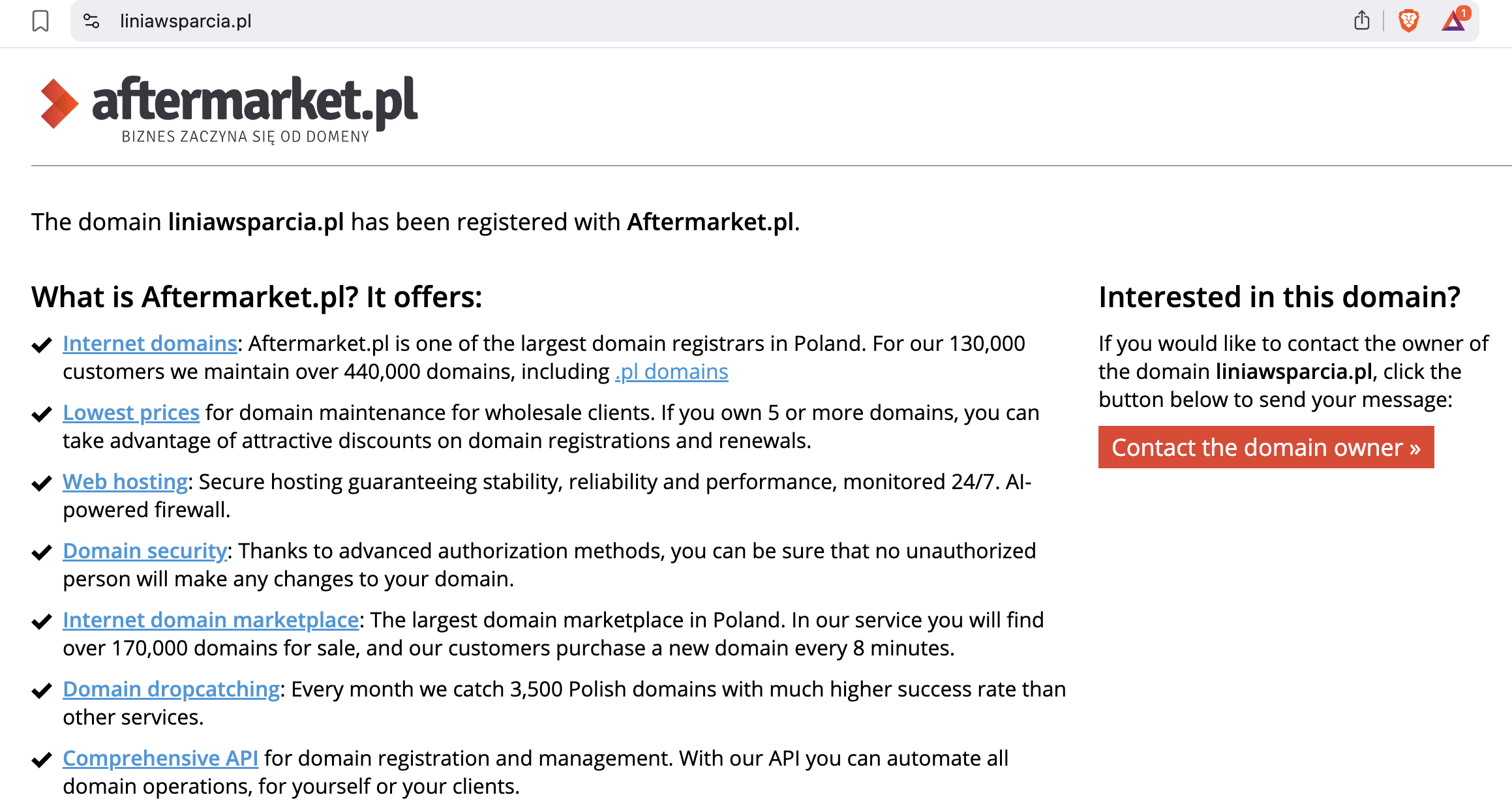This screenshot has width=1512, height=810.
Task: Click the aftermarket.pl logo text
Action: point(254,101)
